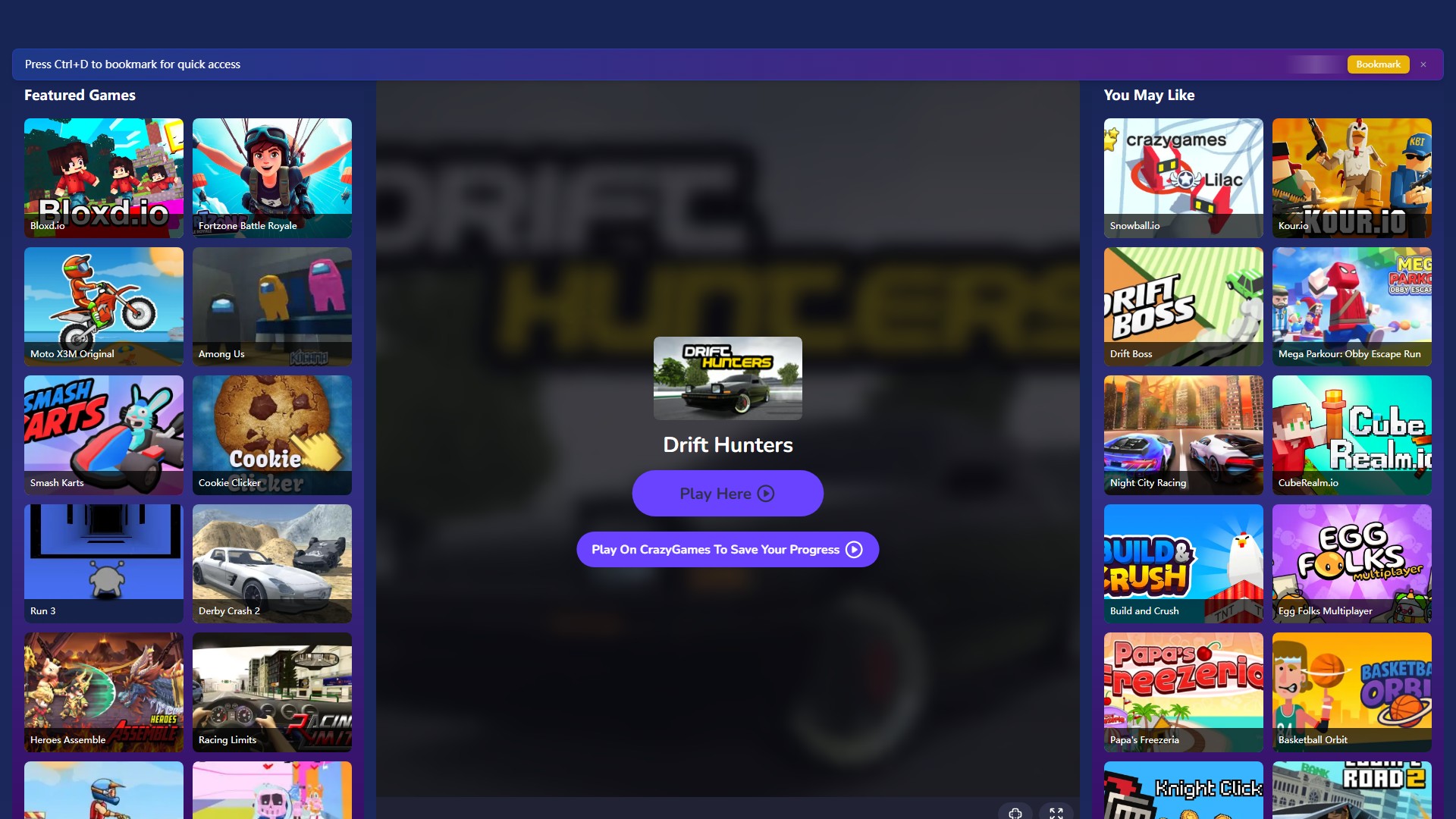Click the Play Here button
1456x819 pixels.
[x=727, y=494]
